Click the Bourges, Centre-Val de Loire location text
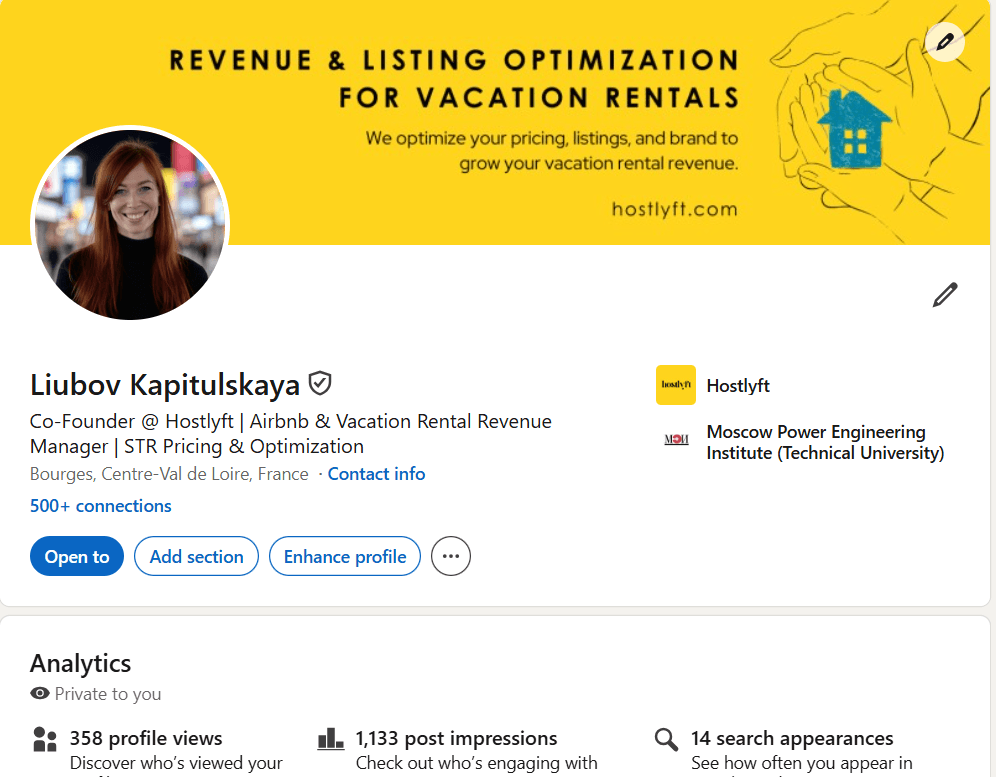This screenshot has width=996, height=777. 169,474
